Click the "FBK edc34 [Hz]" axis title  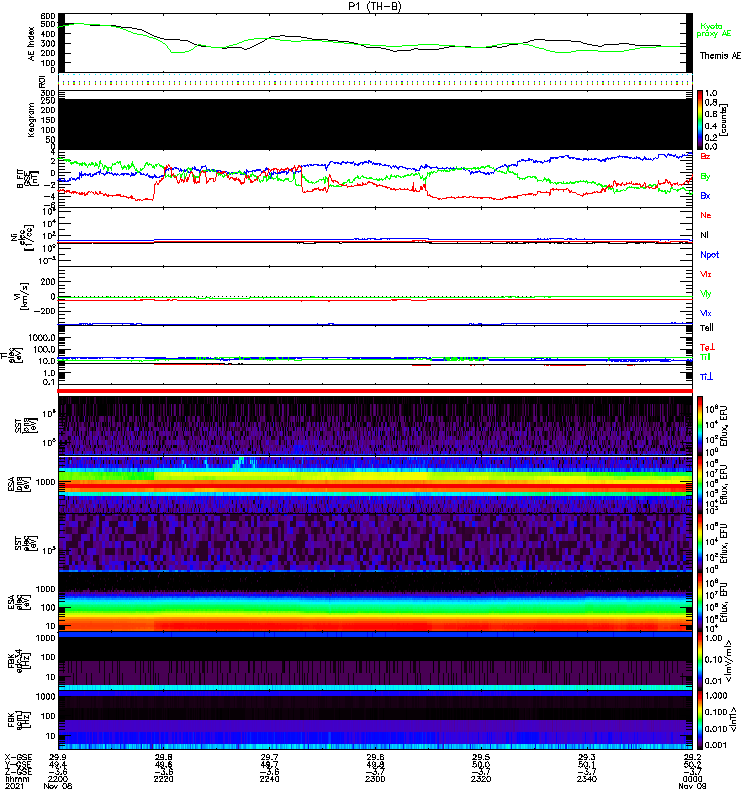click(x=17, y=661)
